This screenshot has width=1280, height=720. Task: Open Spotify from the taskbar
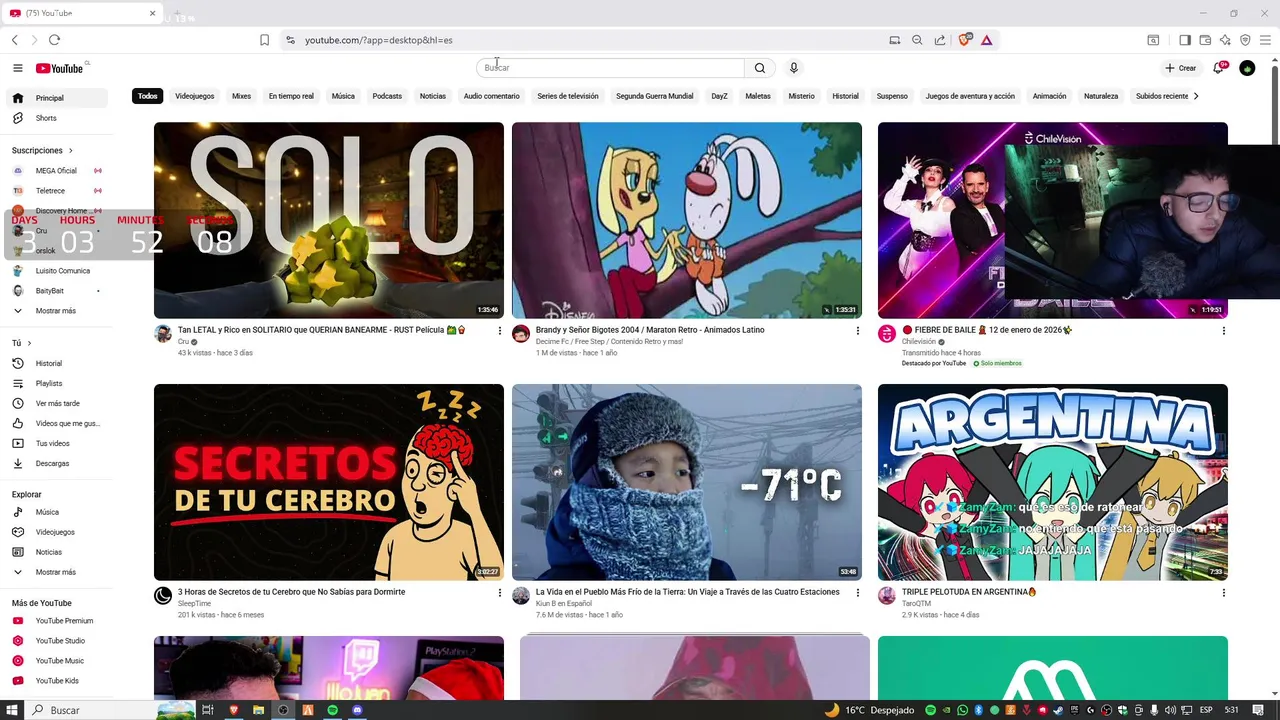333,710
